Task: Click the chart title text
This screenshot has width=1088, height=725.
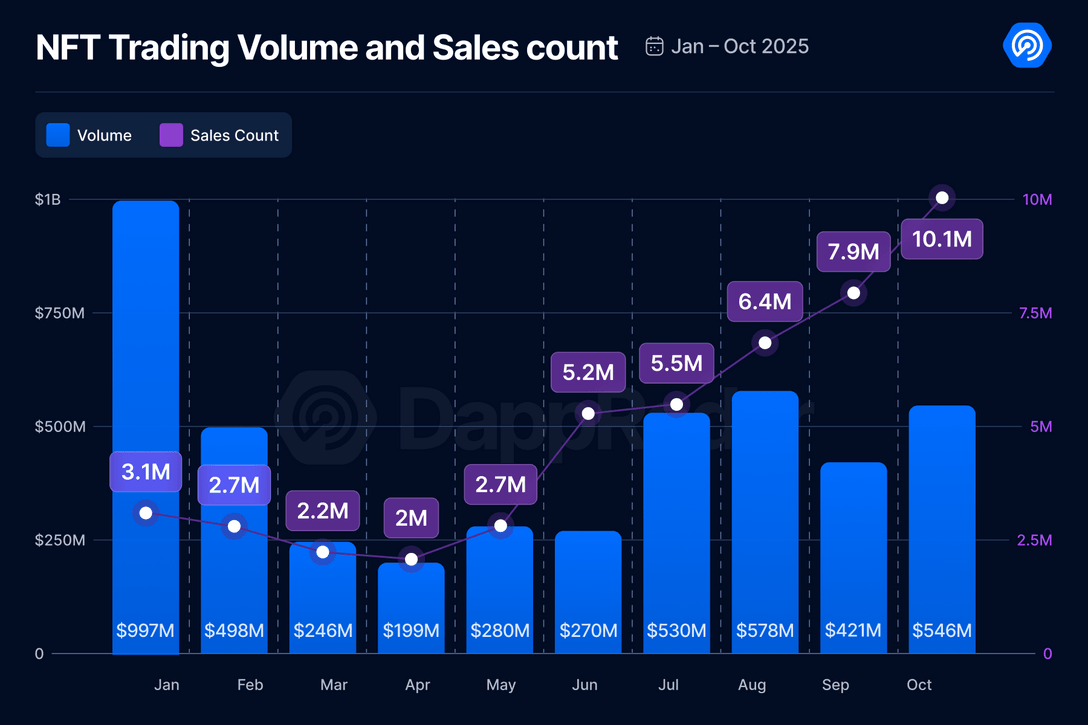Action: (327, 47)
